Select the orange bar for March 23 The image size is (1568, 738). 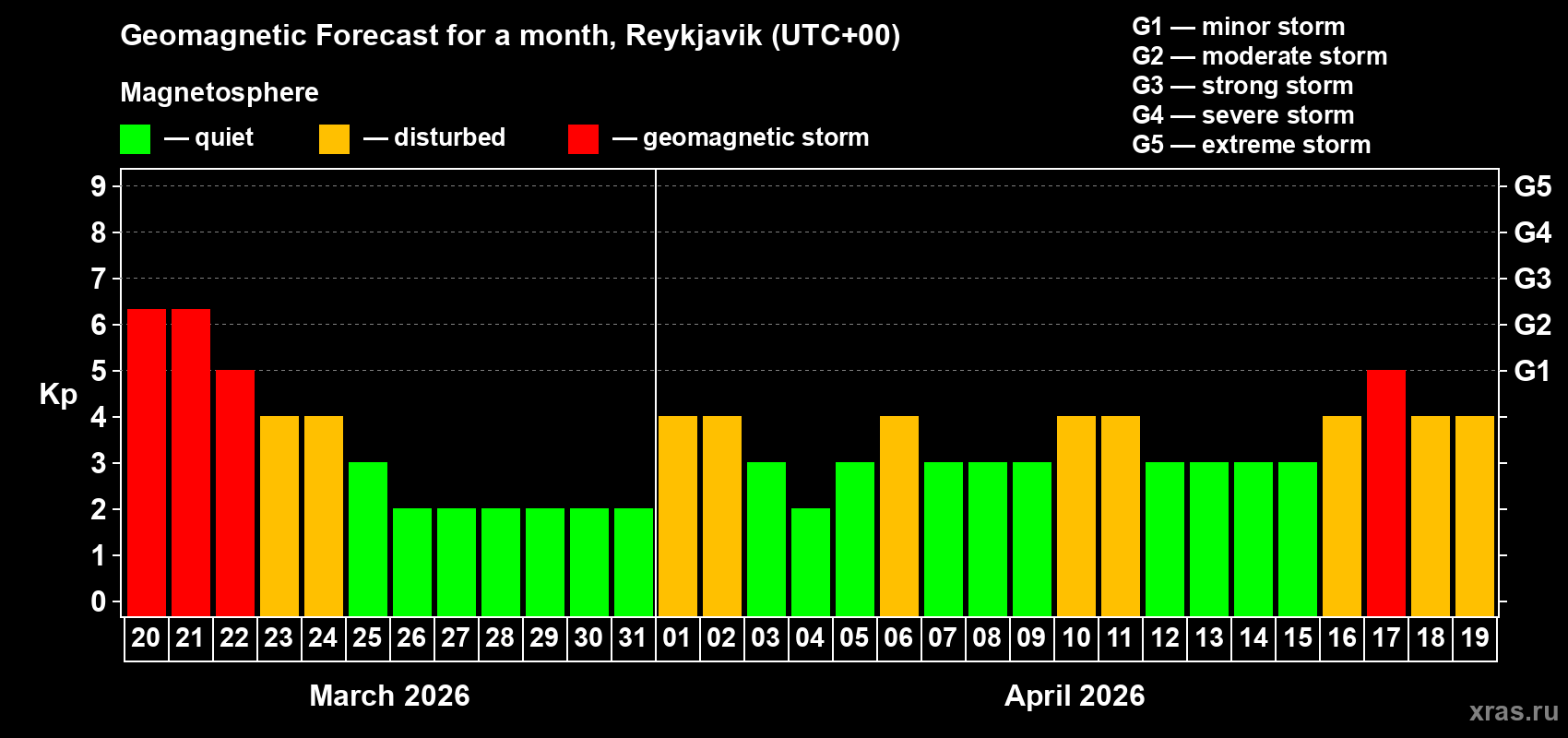[279, 516]
